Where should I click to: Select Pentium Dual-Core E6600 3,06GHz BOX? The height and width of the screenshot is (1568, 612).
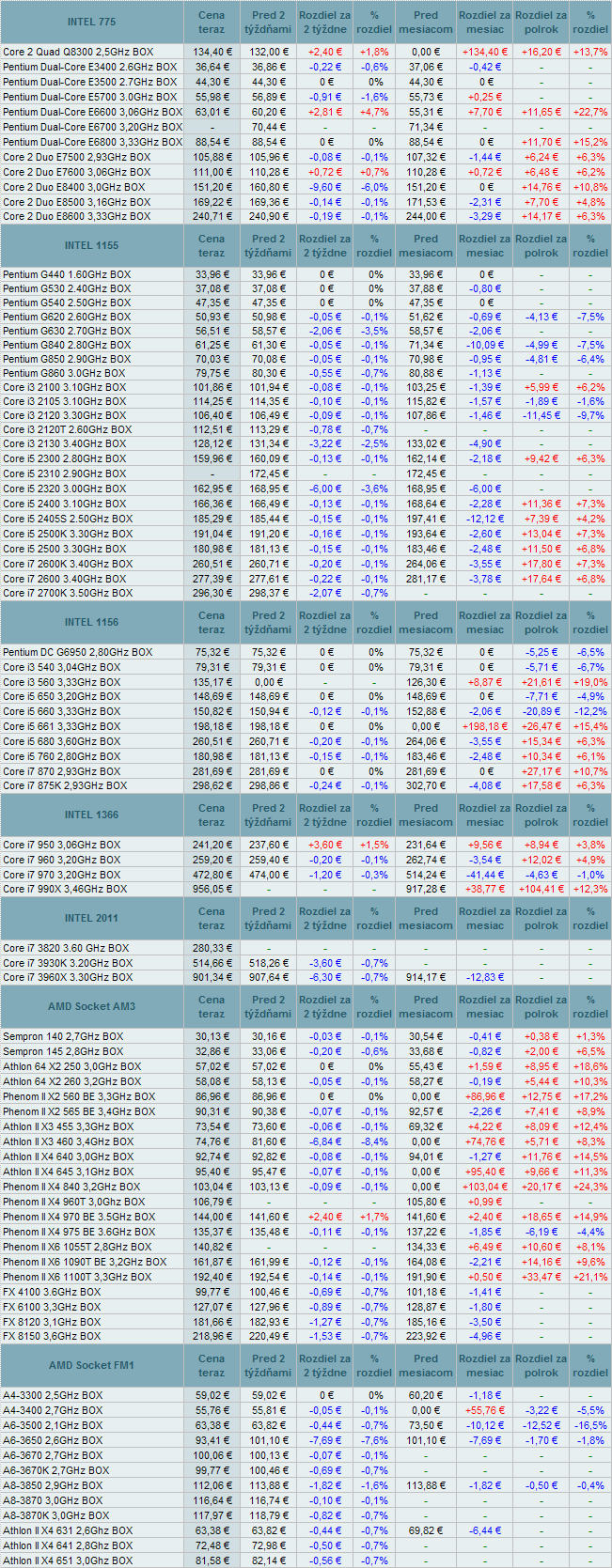(91, 112)
